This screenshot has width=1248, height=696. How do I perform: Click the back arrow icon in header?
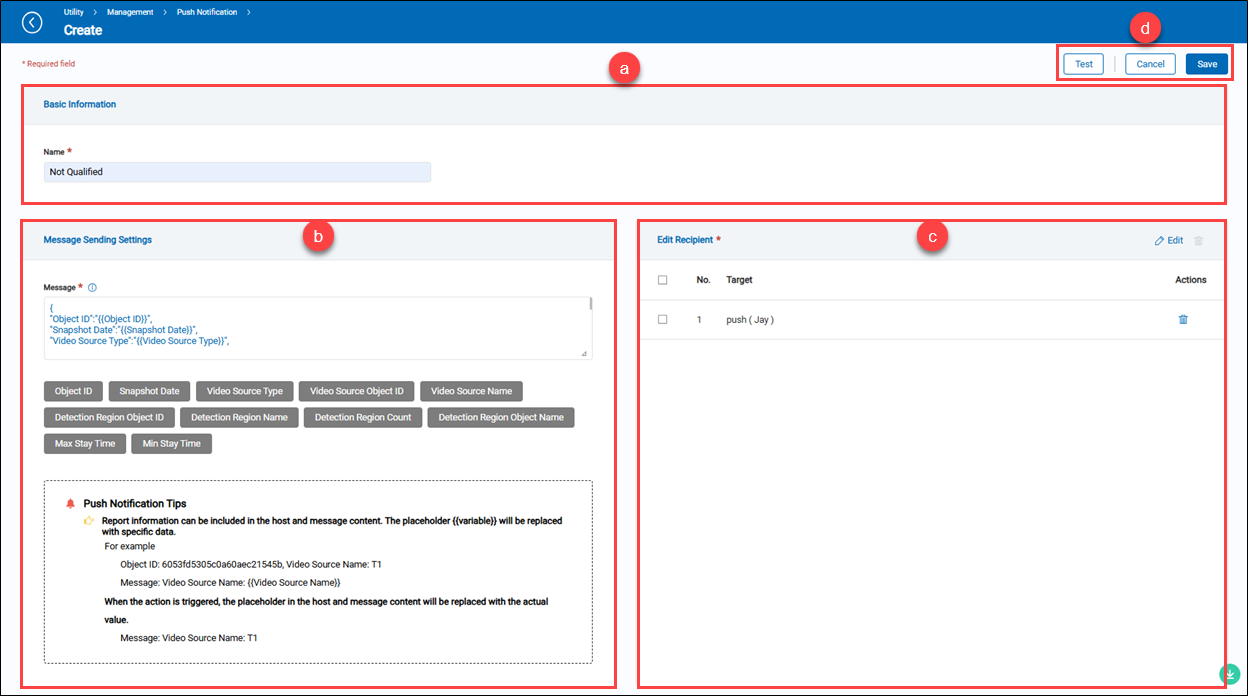pyautogui.click(x=32, y=22)
